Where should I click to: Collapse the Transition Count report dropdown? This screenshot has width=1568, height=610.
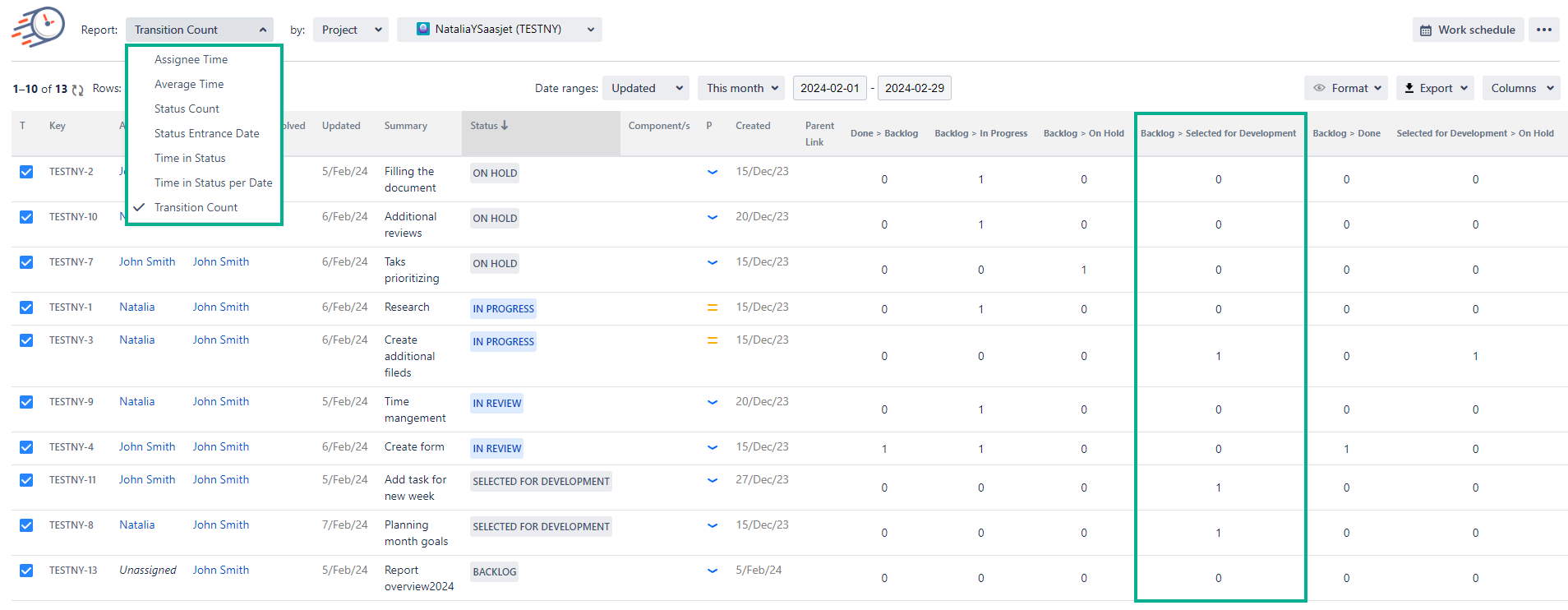click(x=200, y=30)
